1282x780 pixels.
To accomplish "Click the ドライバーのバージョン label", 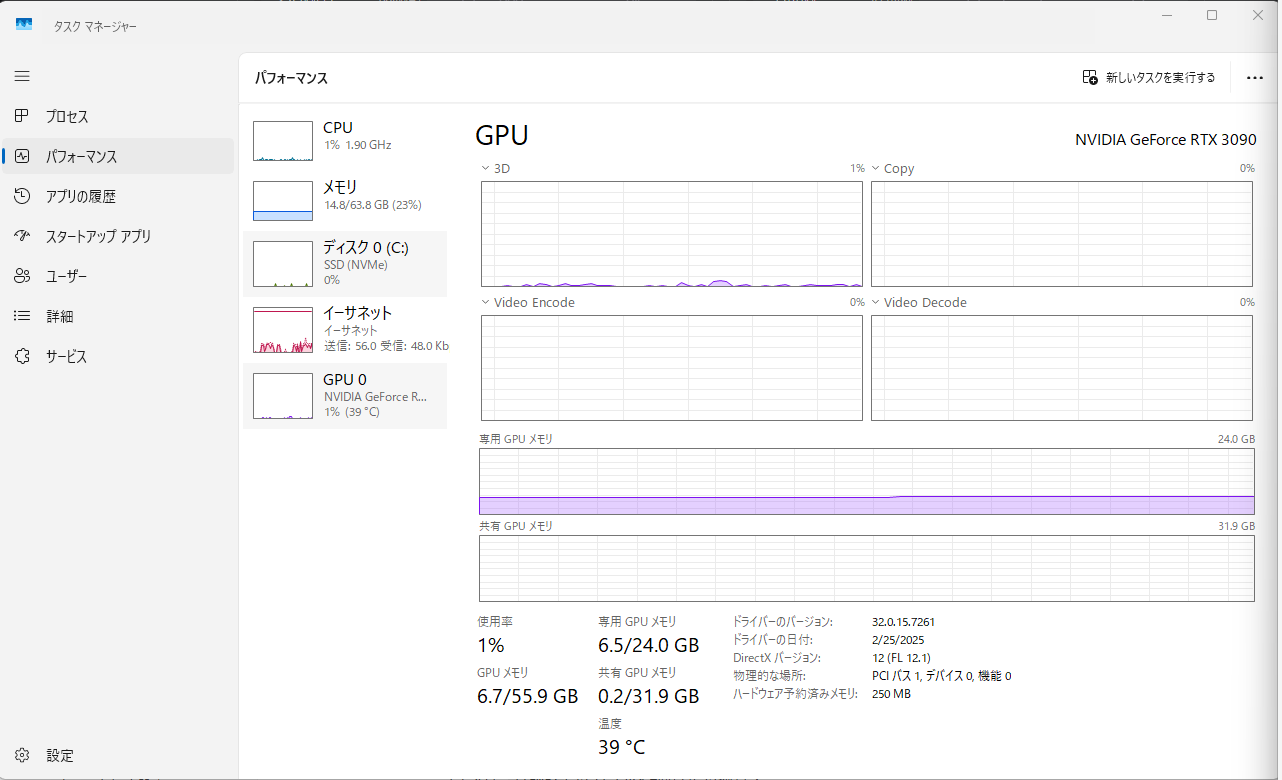I will [782, 622].
